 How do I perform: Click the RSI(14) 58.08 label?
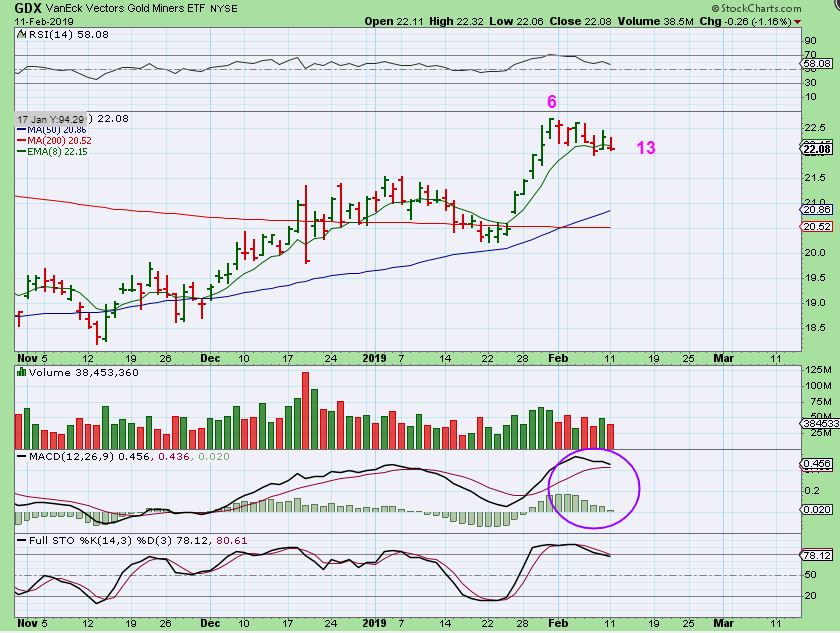pyautogui.click(x=68, y=34)
